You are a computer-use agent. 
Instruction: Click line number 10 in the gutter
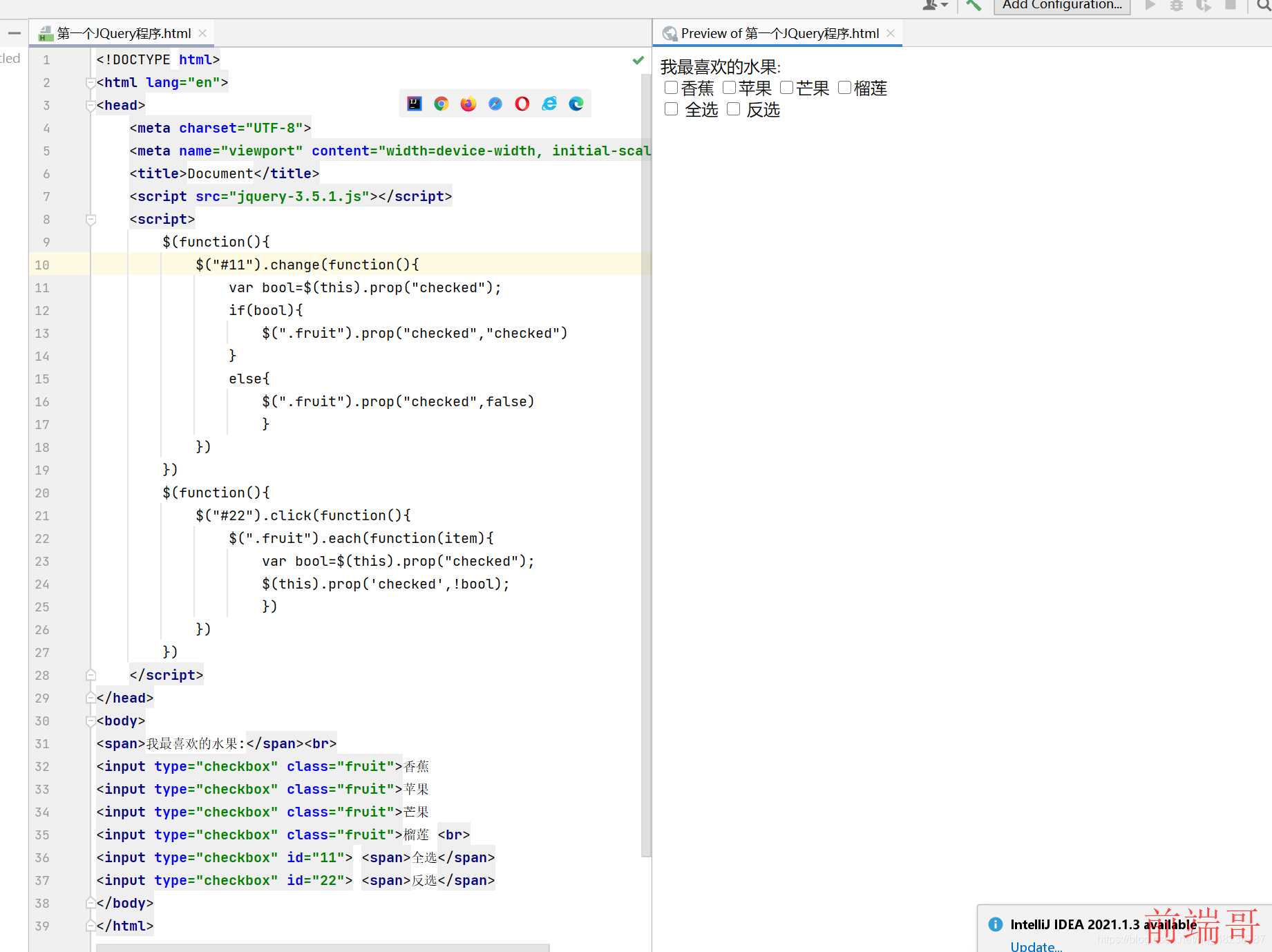click(x=42, y=265)
